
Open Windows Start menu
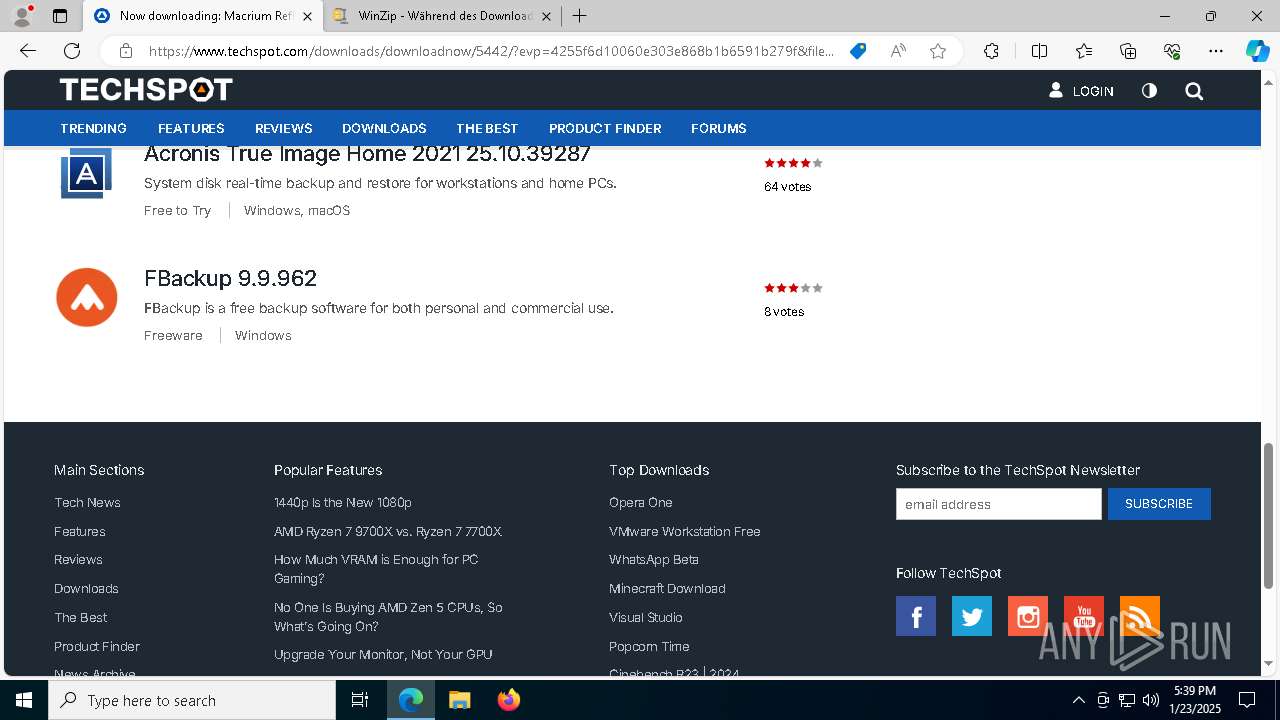point(24,700)
